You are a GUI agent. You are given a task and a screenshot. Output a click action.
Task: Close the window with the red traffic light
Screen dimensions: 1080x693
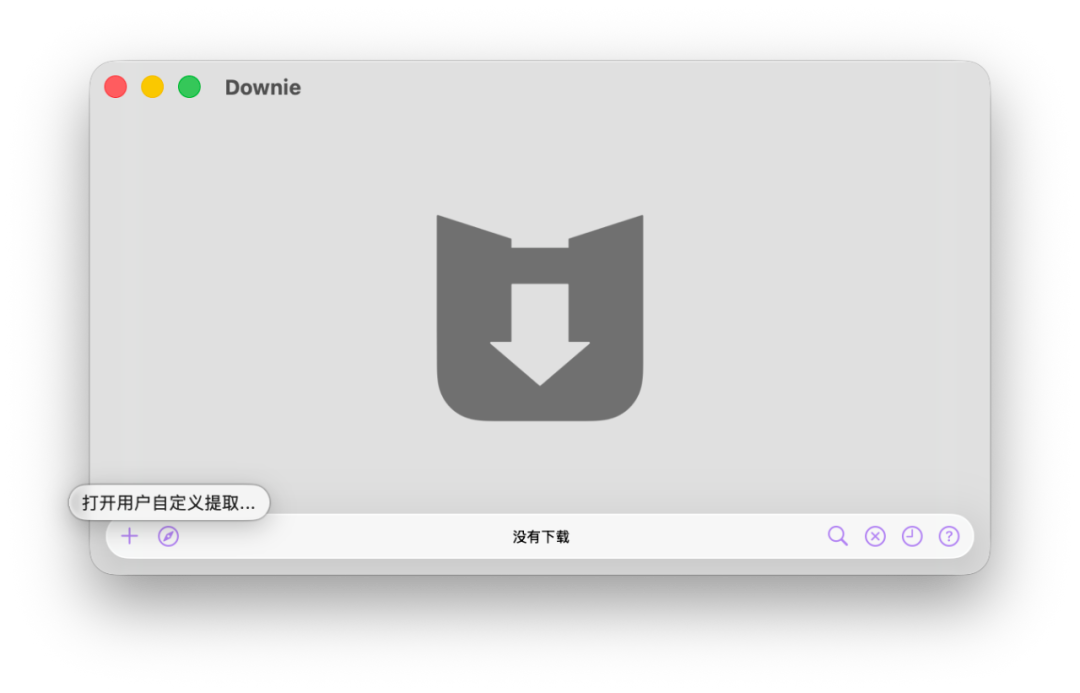tap(115, 87)
